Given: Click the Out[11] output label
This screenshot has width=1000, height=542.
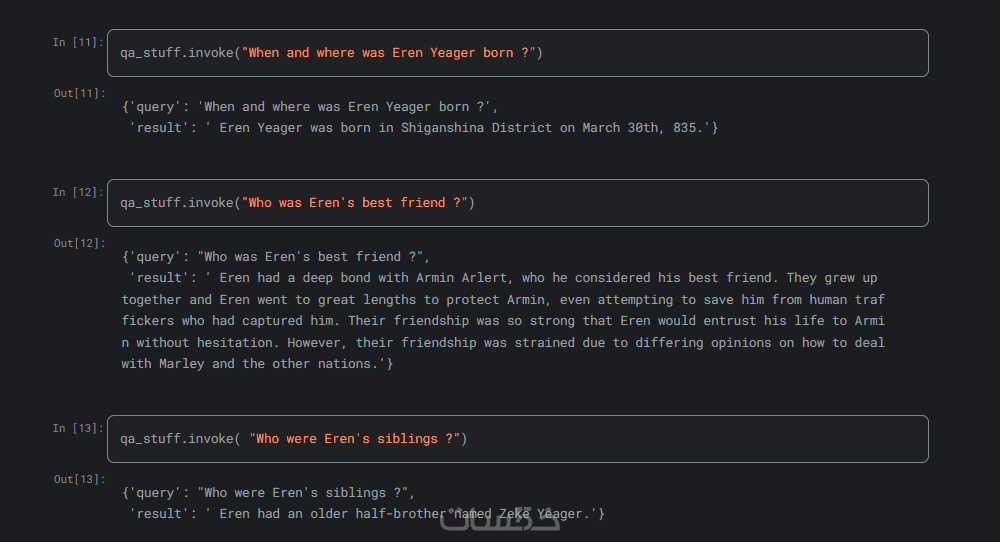Looking at the screenshot, I should coord(78,93).
